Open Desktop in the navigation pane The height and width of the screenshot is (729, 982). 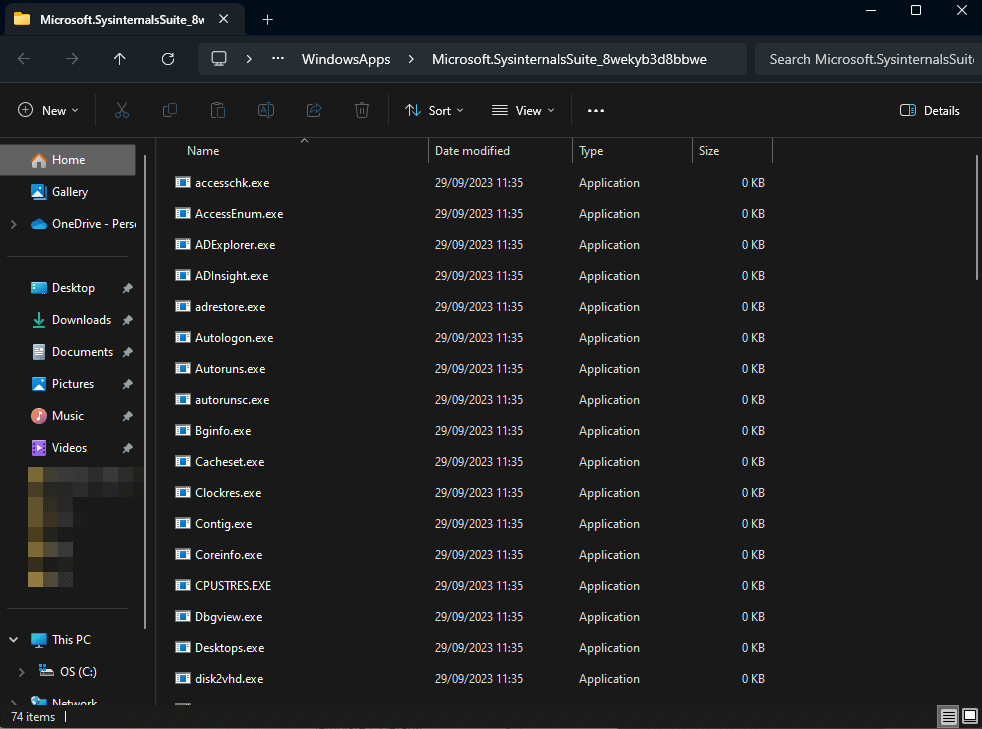[x=73, y=288]
